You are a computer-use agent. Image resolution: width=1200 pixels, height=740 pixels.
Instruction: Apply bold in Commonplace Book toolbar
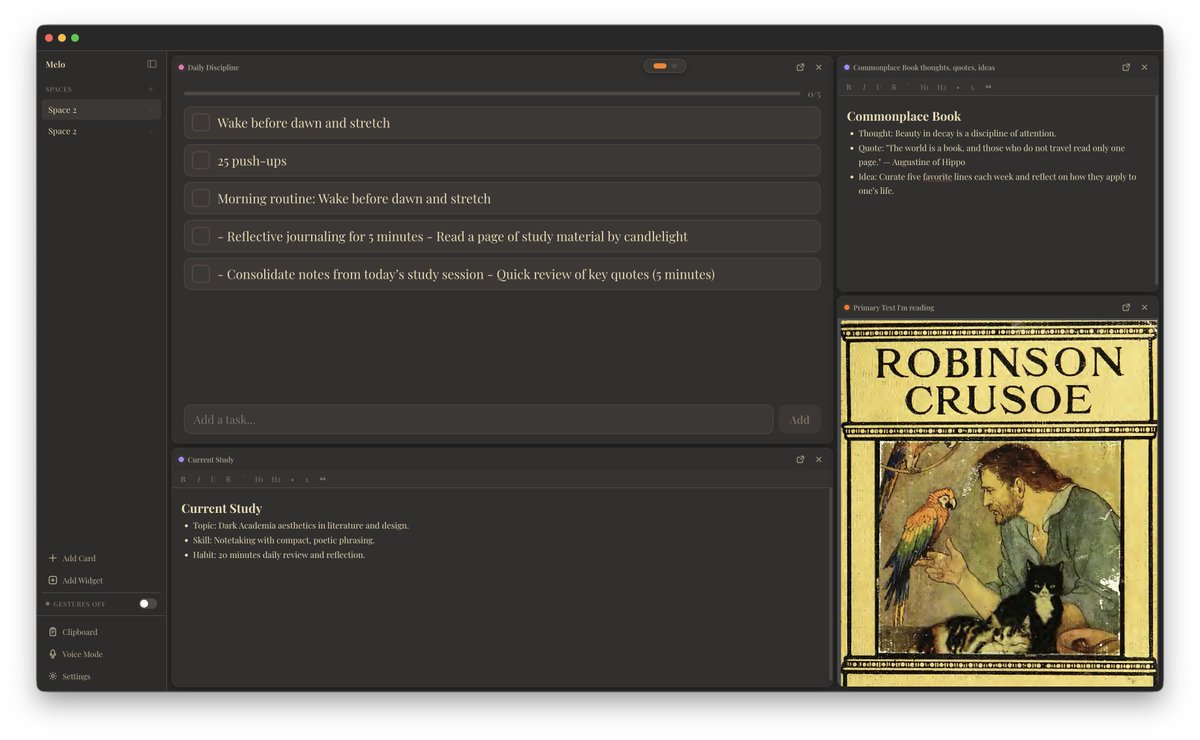click(x=849, y=87)
